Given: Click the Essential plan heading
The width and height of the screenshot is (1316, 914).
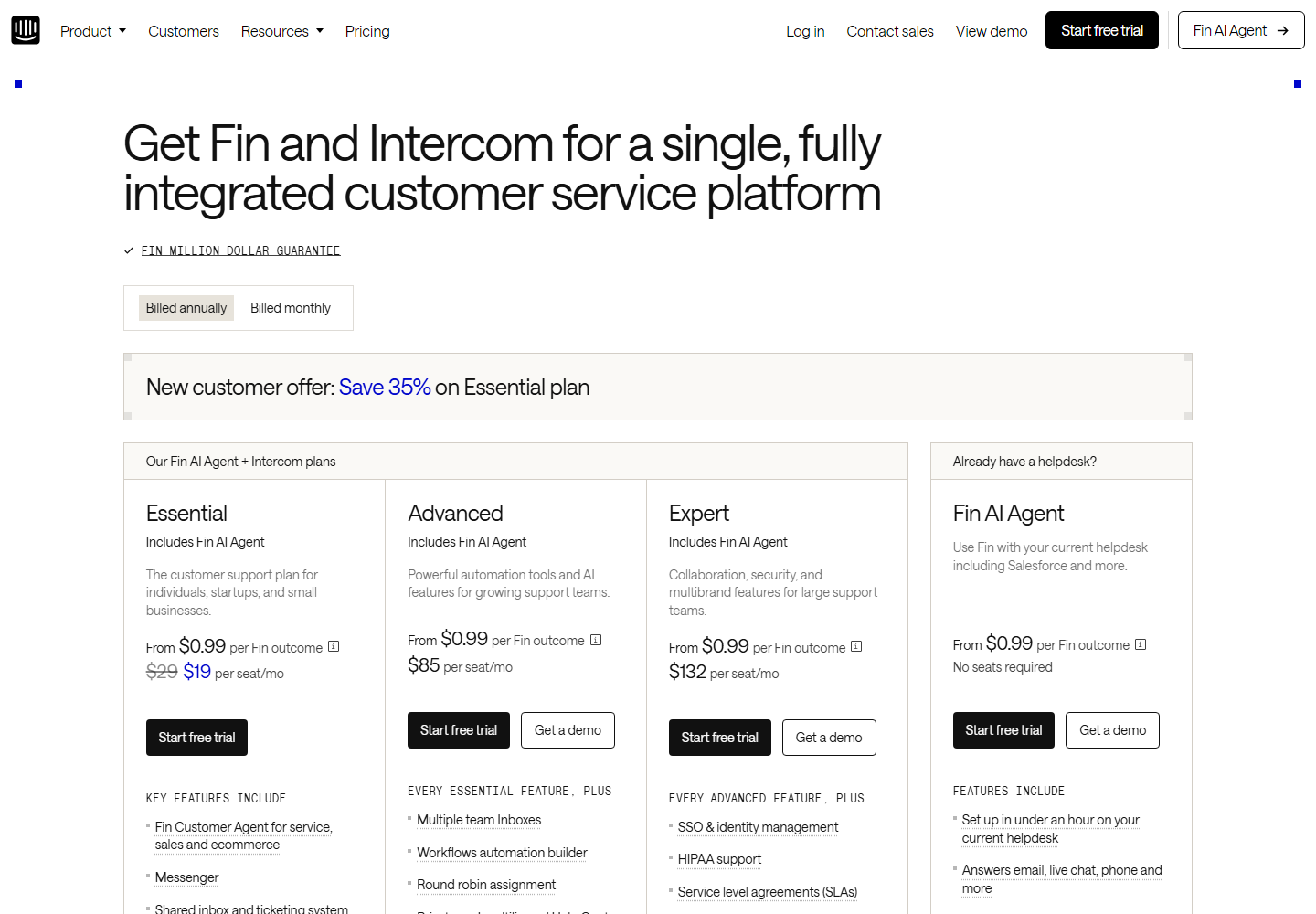Looking at the screenshot, I should click(x=186, y=514).
